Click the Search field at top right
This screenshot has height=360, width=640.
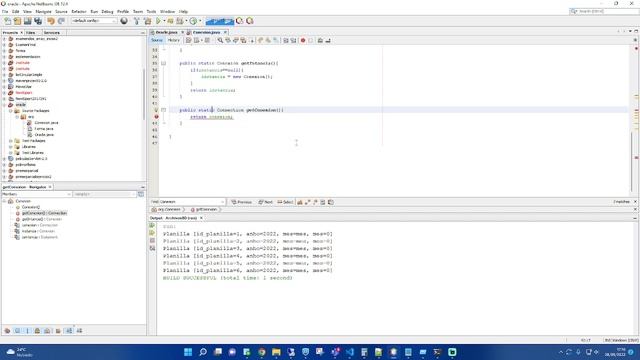coord(604,11)
